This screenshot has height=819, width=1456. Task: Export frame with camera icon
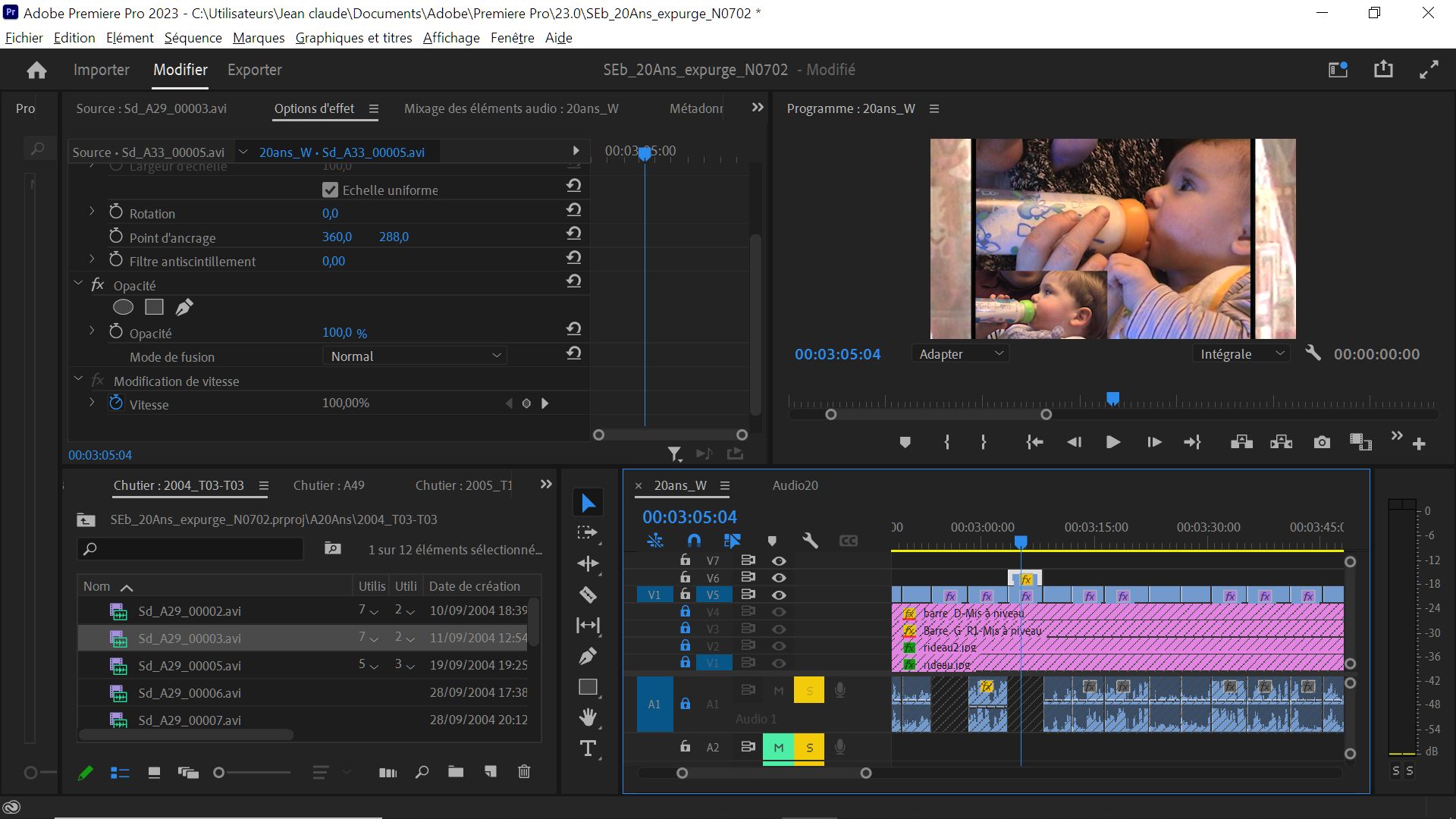(x=1322, y=442)
